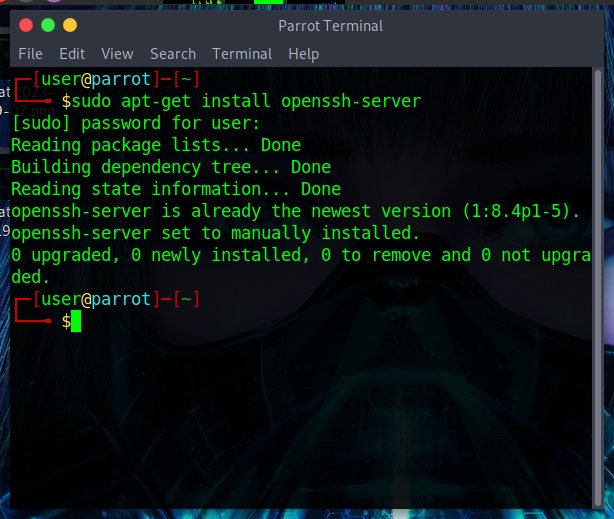This screenshot has width=614, height=519.
Task: Open the Help menu
Action: click(303, 54)
